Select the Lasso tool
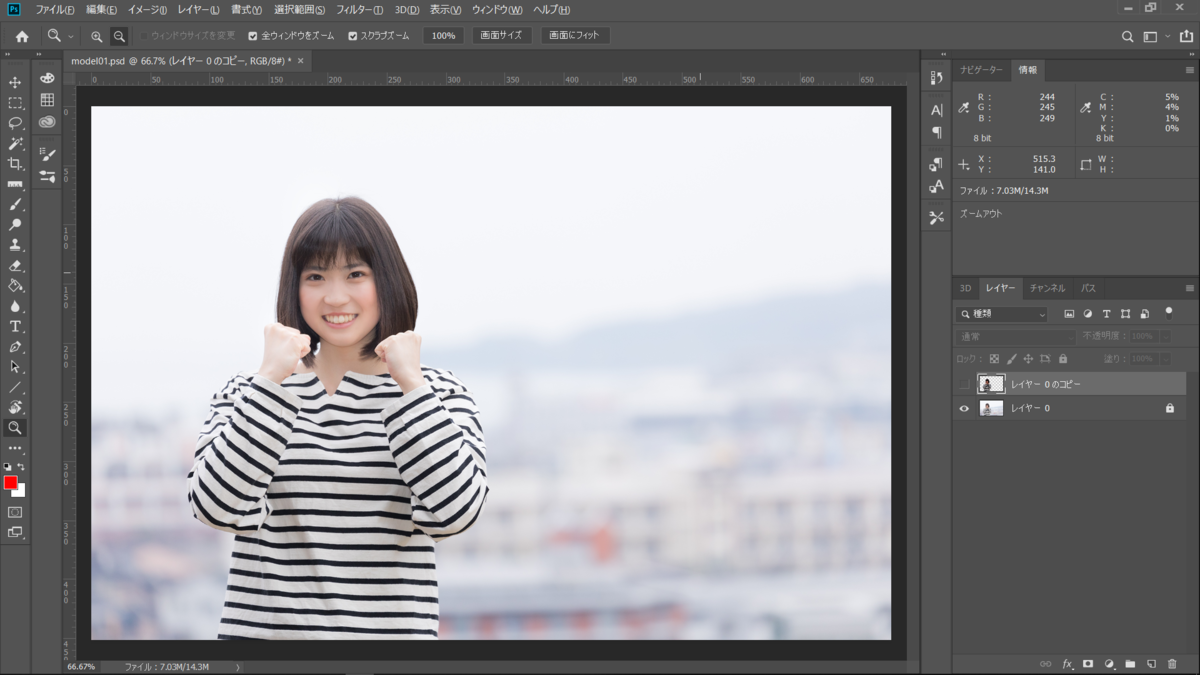 click(x=14, y=124)
